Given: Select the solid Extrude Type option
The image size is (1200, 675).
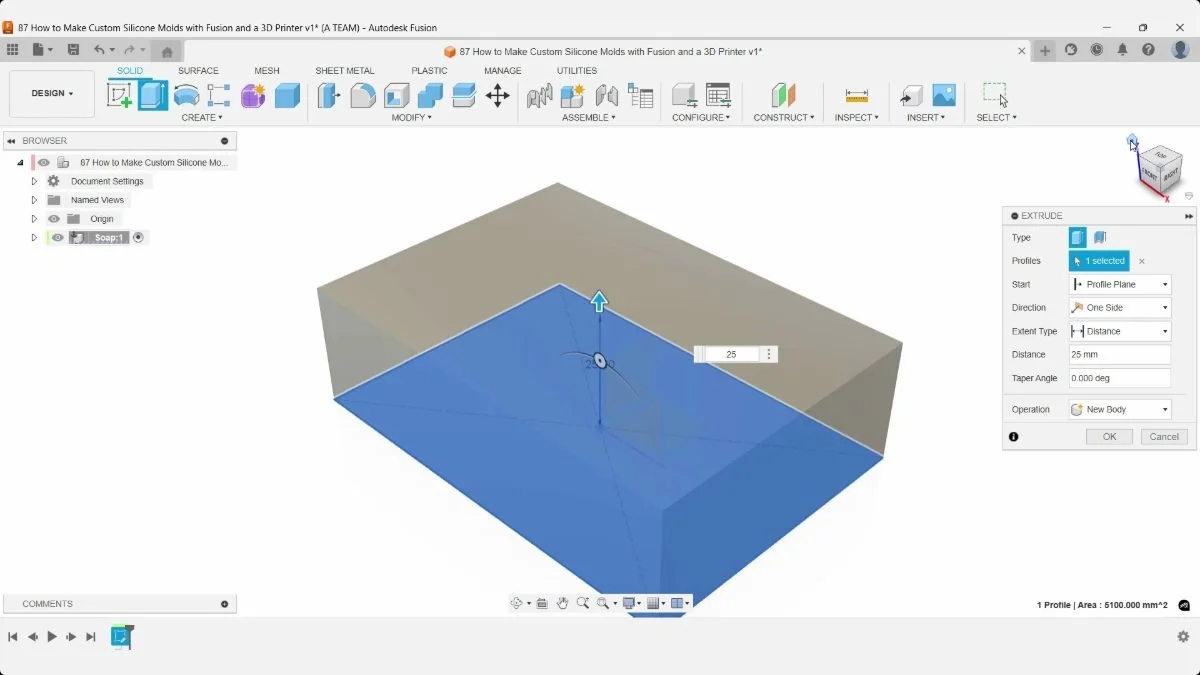Looking at the screenshot, I should (x=1077, y=238).
